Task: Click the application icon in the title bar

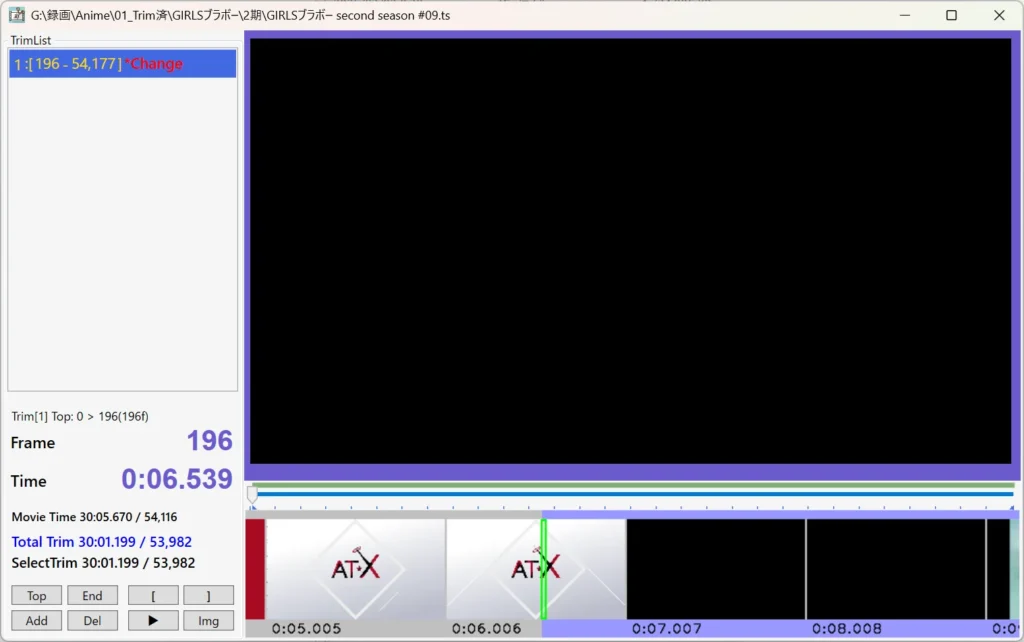Action: point(16,15)
